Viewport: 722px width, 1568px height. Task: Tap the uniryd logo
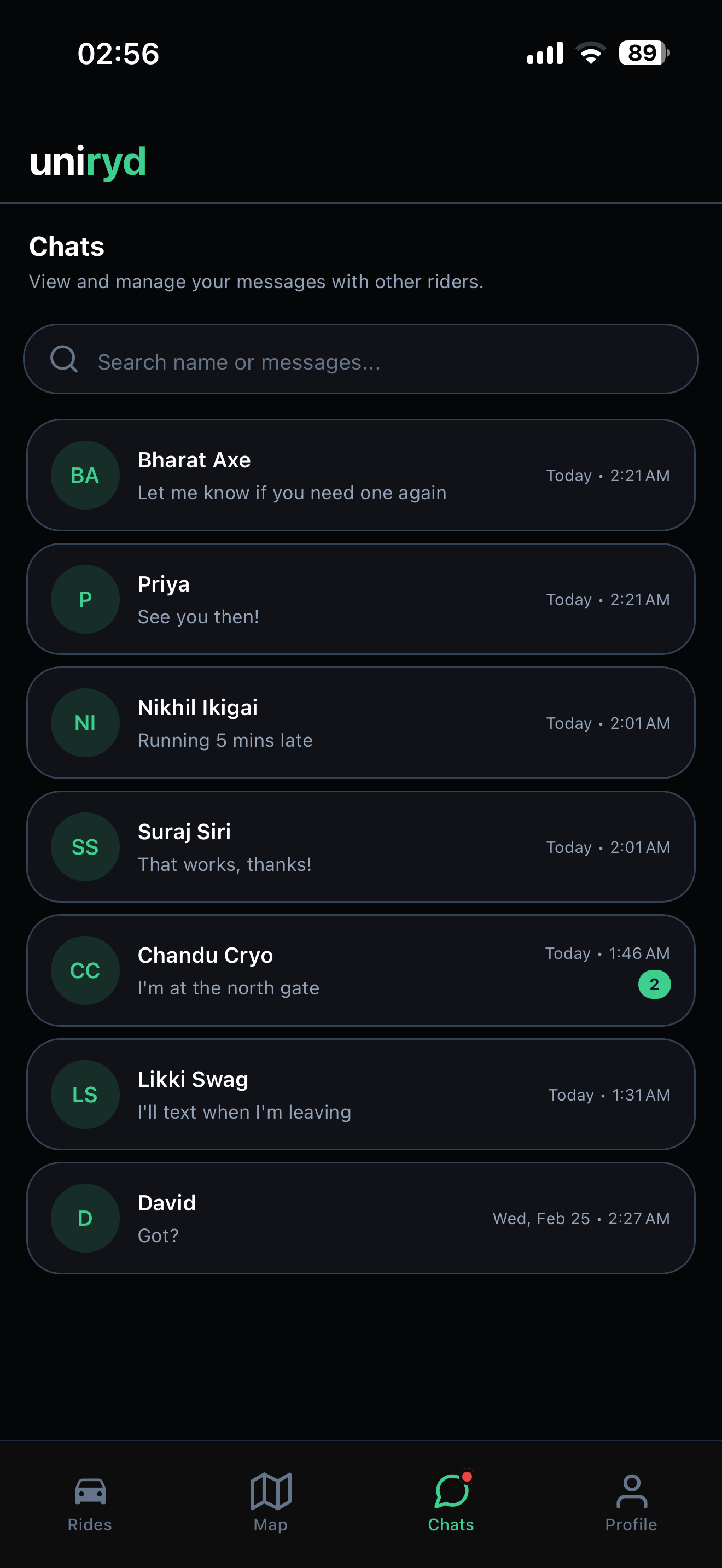pos(88,162)
